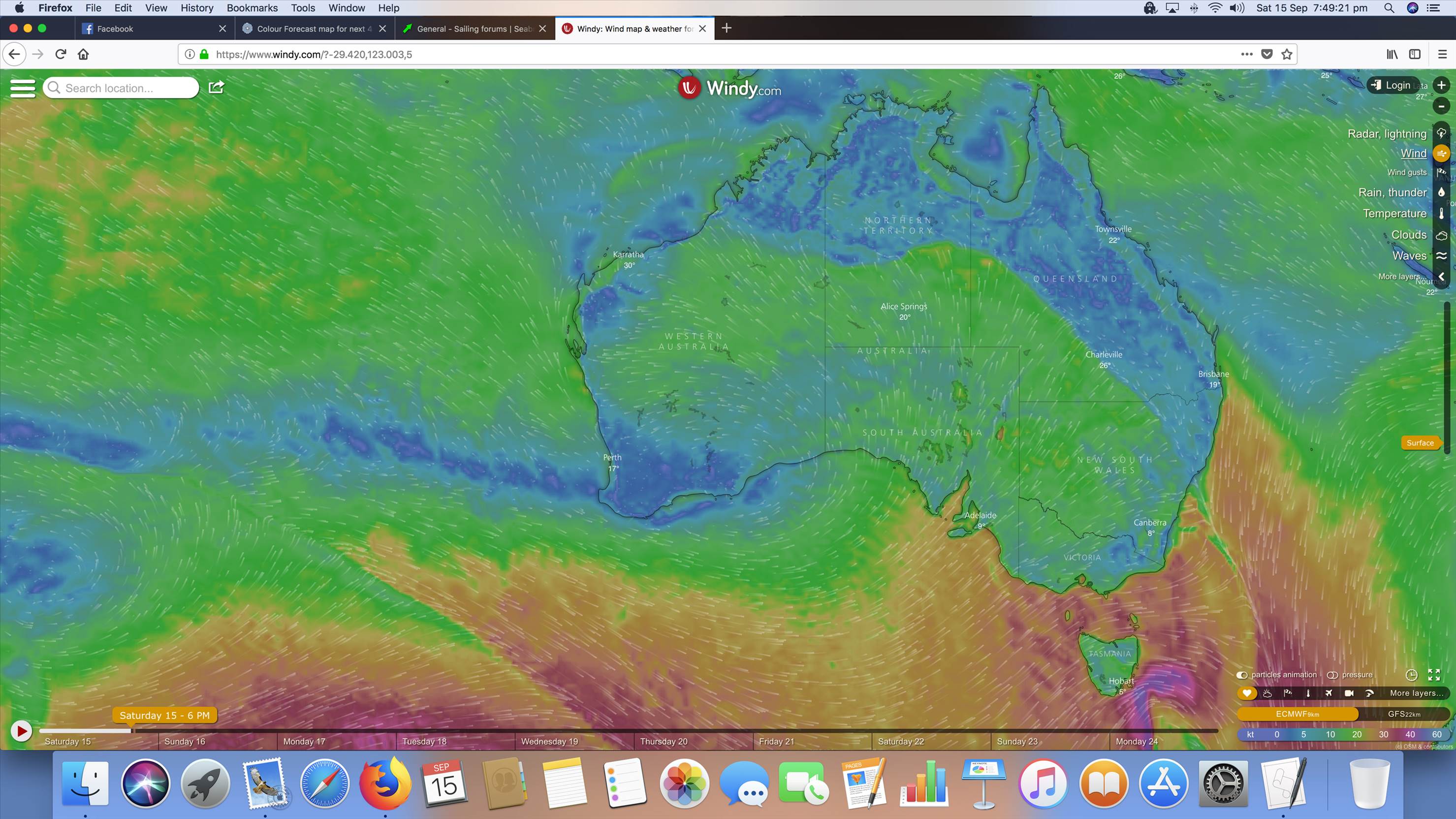The image size is (1456, 819).
Task: Jump timeline to Wednesday 19
Action: (549, 741)
